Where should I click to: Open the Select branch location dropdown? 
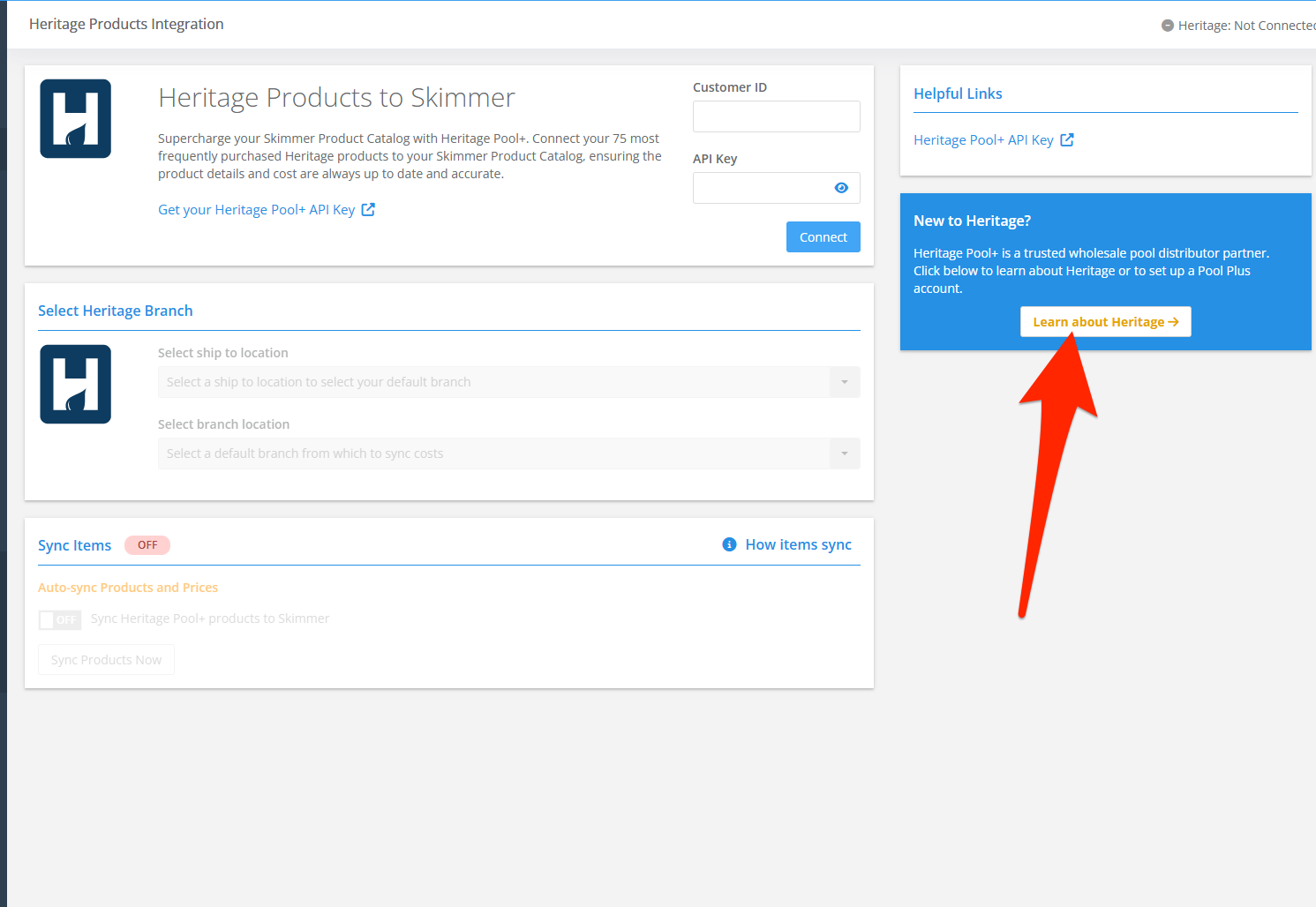coord(494,453)
